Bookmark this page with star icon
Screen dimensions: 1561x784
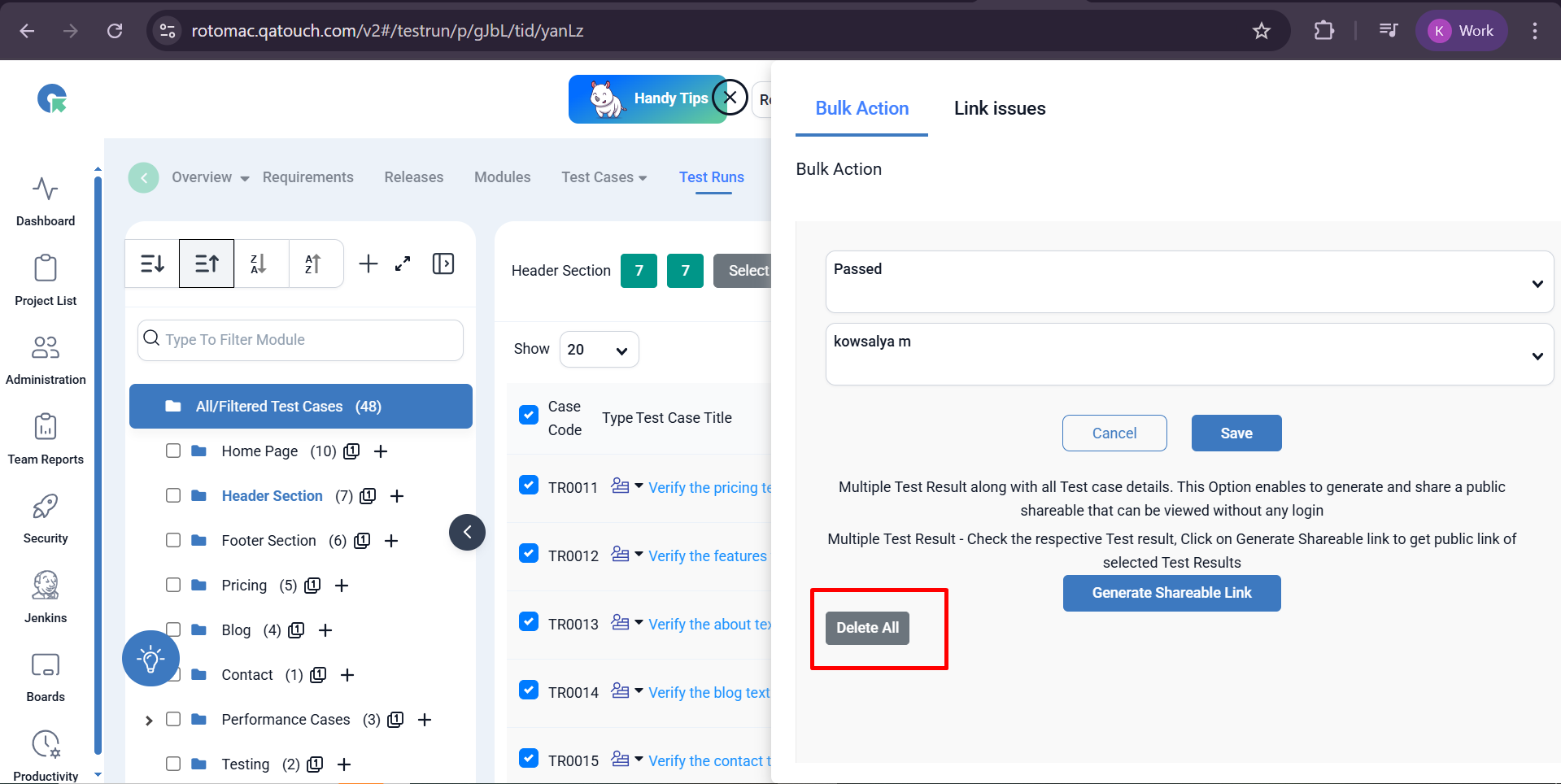[1261, 31]
